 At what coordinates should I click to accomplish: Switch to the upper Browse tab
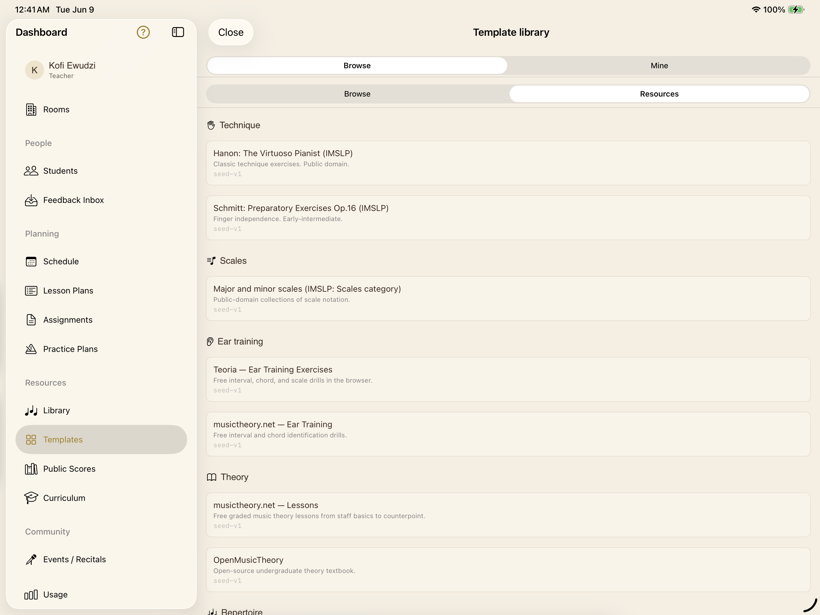click(x=357, y=65)
